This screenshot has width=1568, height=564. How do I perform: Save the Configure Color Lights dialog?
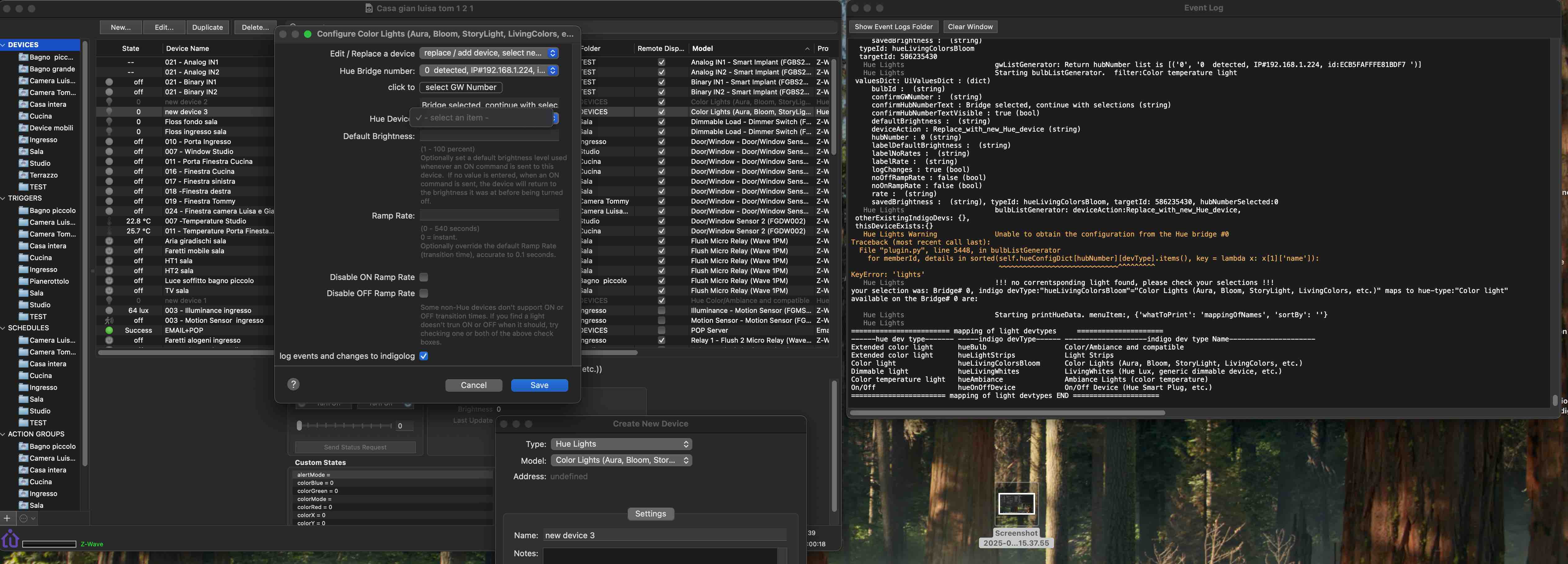click(539, 386)
